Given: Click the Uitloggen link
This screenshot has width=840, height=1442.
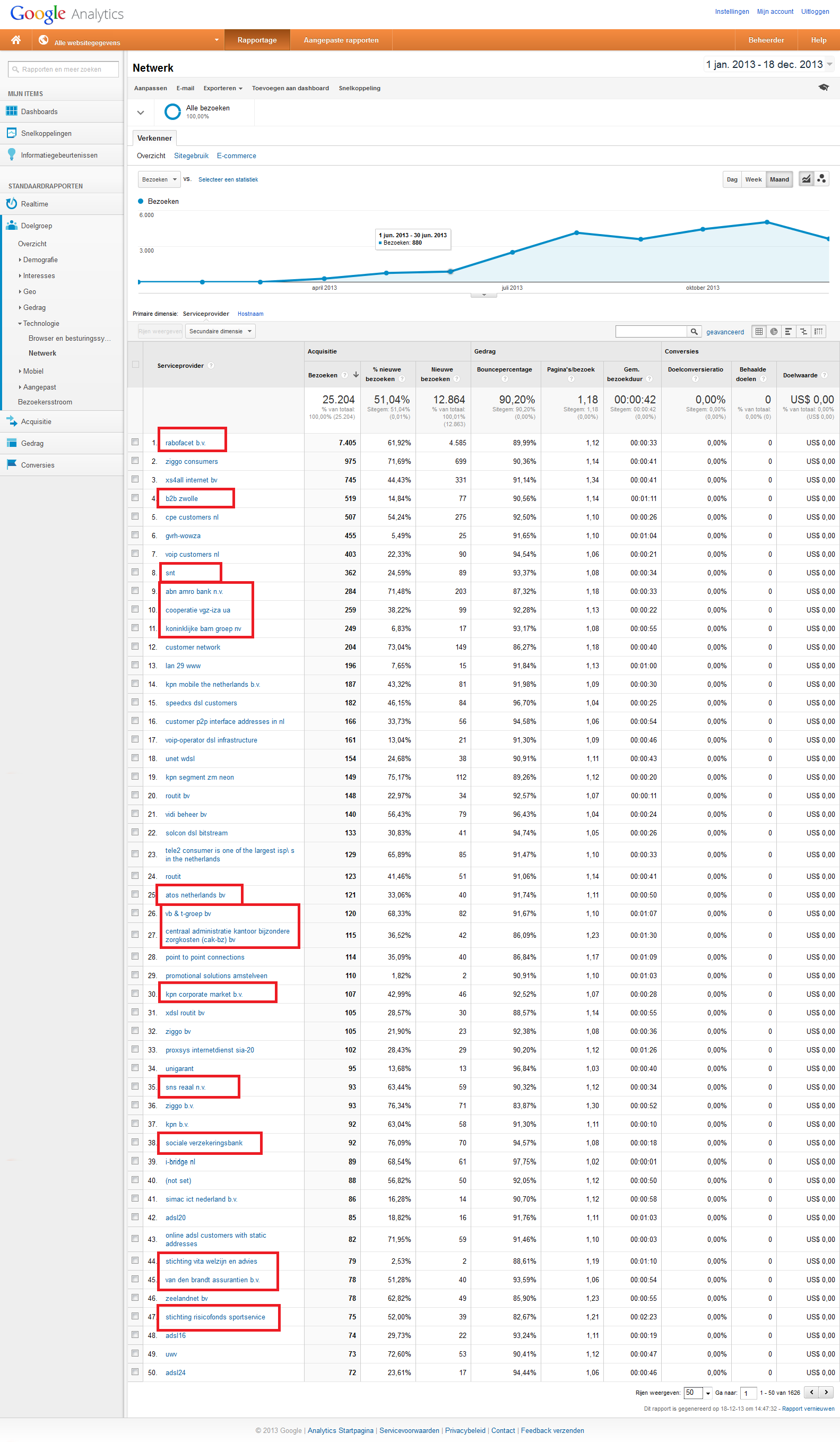Looking at the screenshot, I should (x=815, y=12).
